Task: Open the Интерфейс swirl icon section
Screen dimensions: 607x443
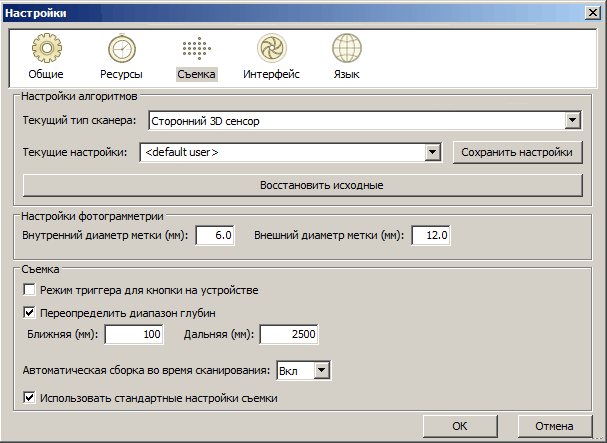Action: pos(272,48)
